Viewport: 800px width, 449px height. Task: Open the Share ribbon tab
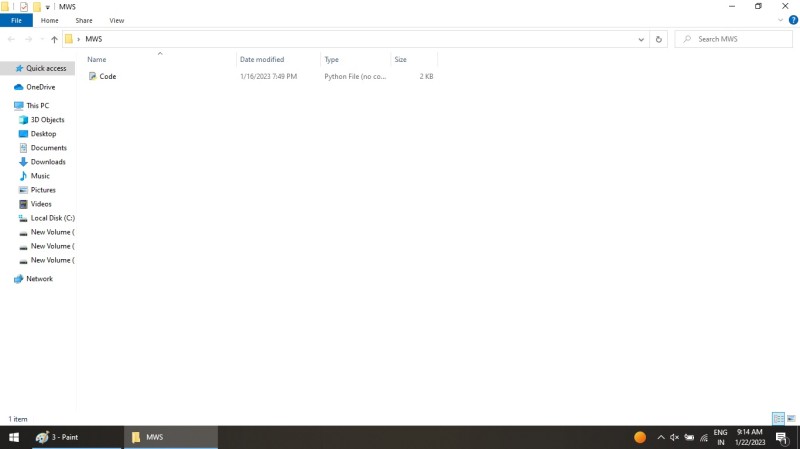point(84,20)
